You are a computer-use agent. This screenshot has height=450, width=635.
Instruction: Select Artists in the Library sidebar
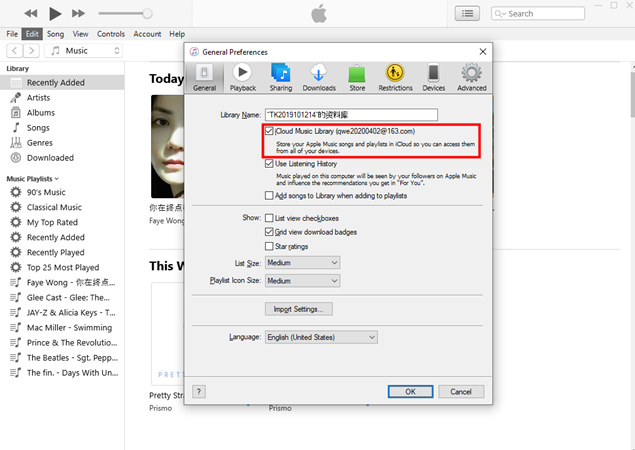coord(62,98)
